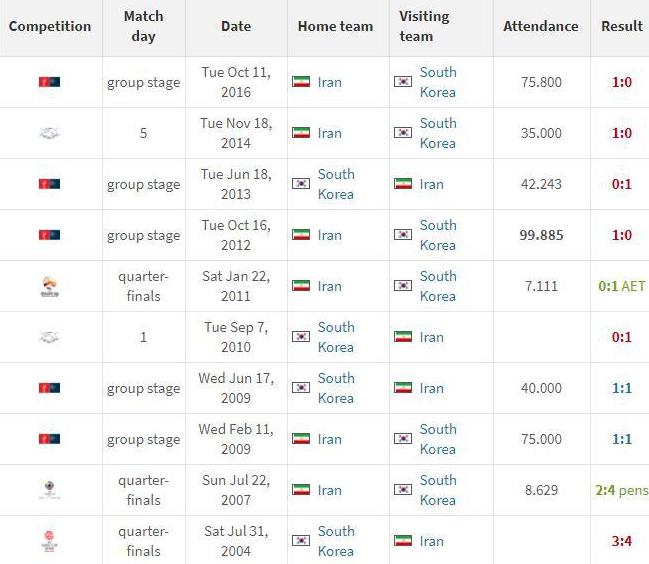Open South Korea visiting link for Nov 18, 2014
Viewport: 649px width, 564px height.
(438, 133)
